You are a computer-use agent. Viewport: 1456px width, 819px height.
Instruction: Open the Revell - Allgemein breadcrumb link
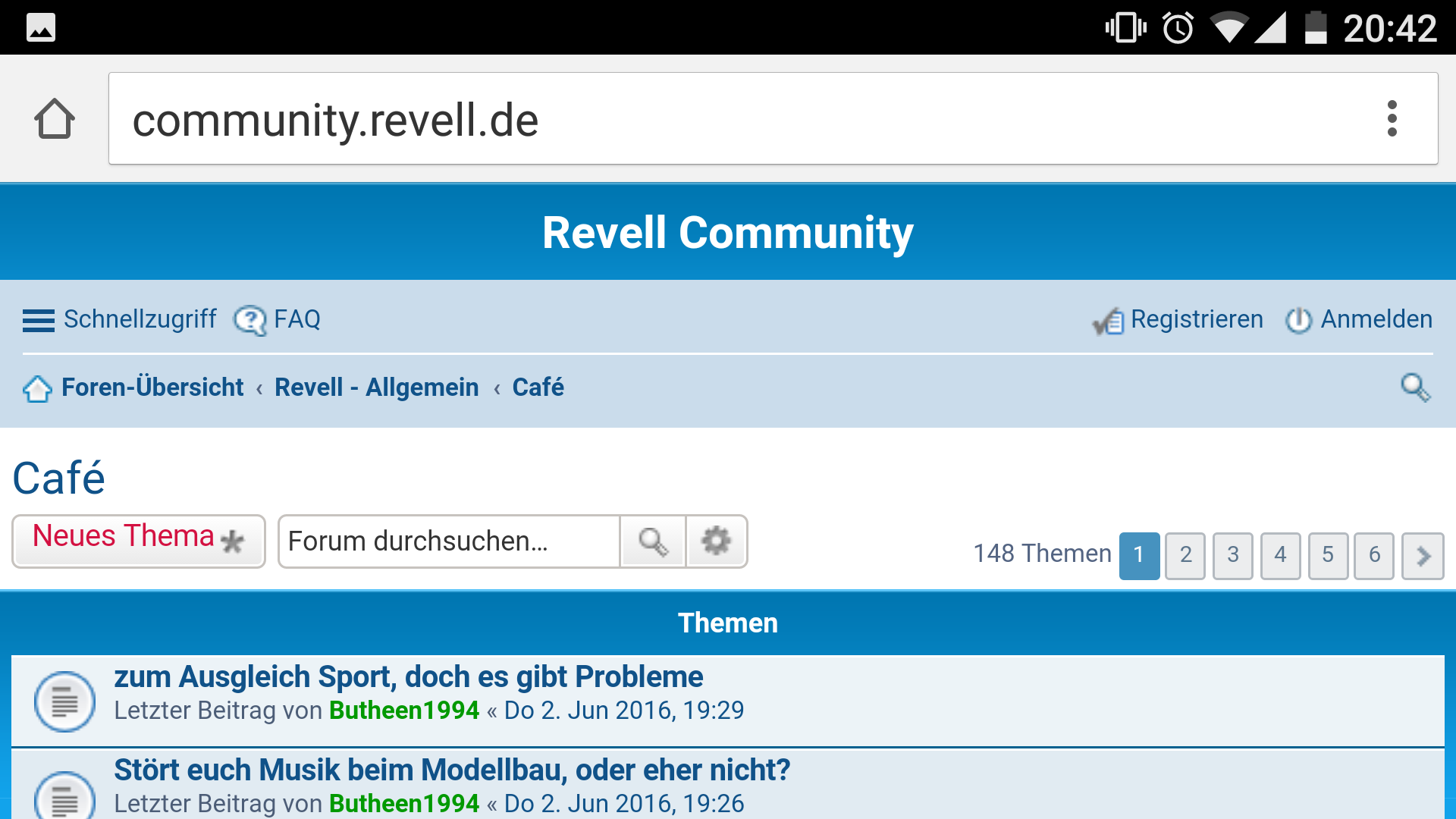(377, 387)
